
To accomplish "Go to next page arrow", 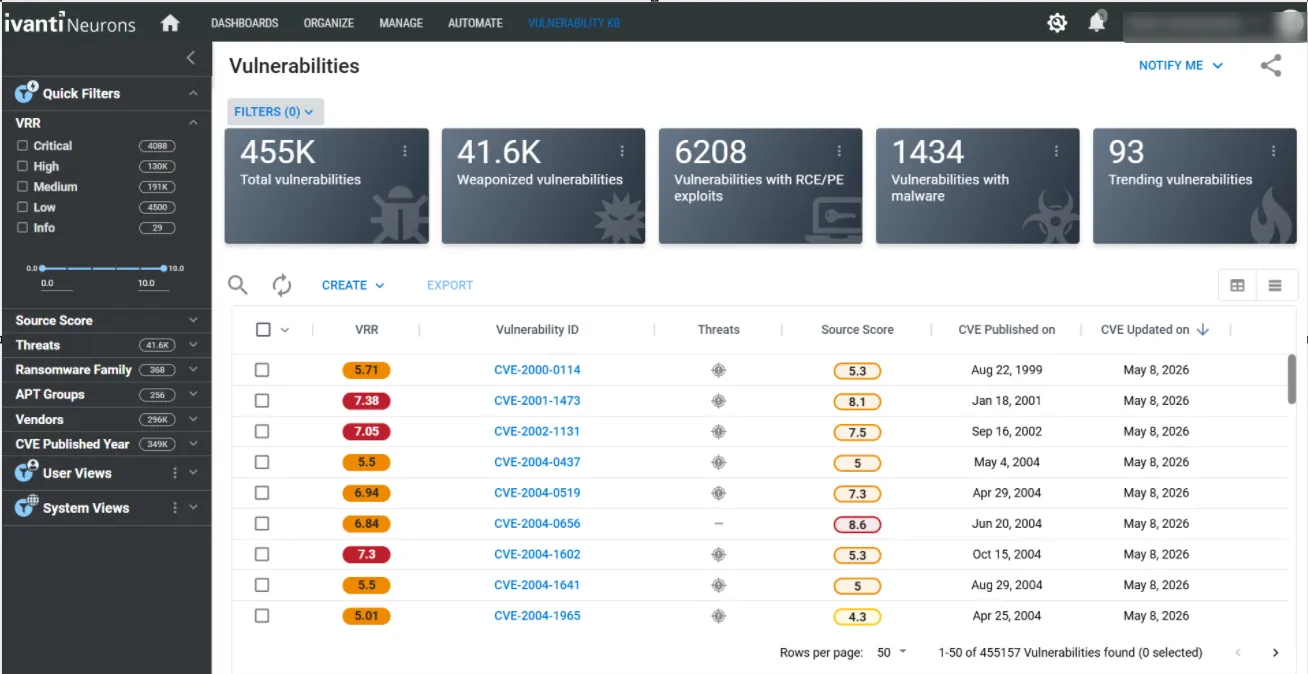I will [1275, 653].
